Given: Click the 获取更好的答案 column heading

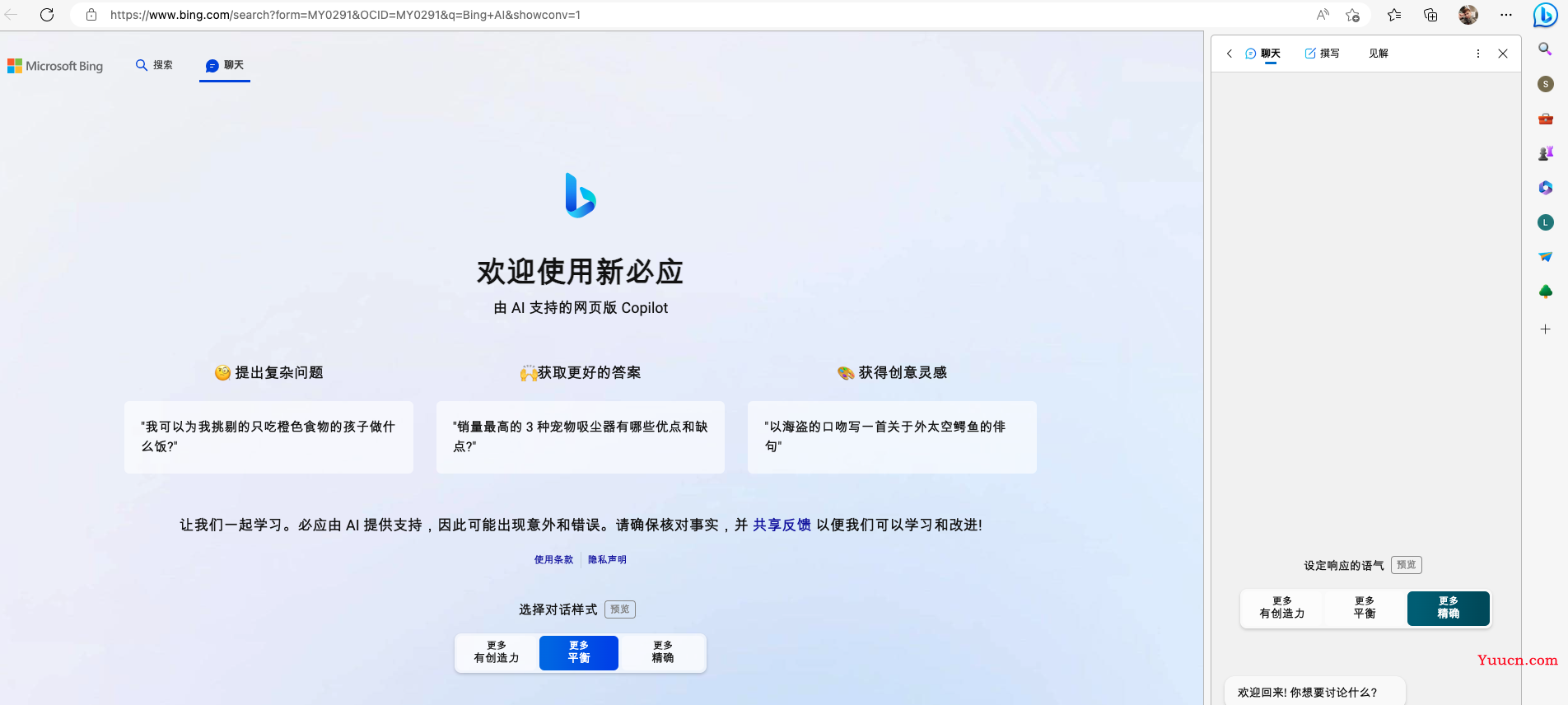Looking at the screenshot, I should [581, 373].
